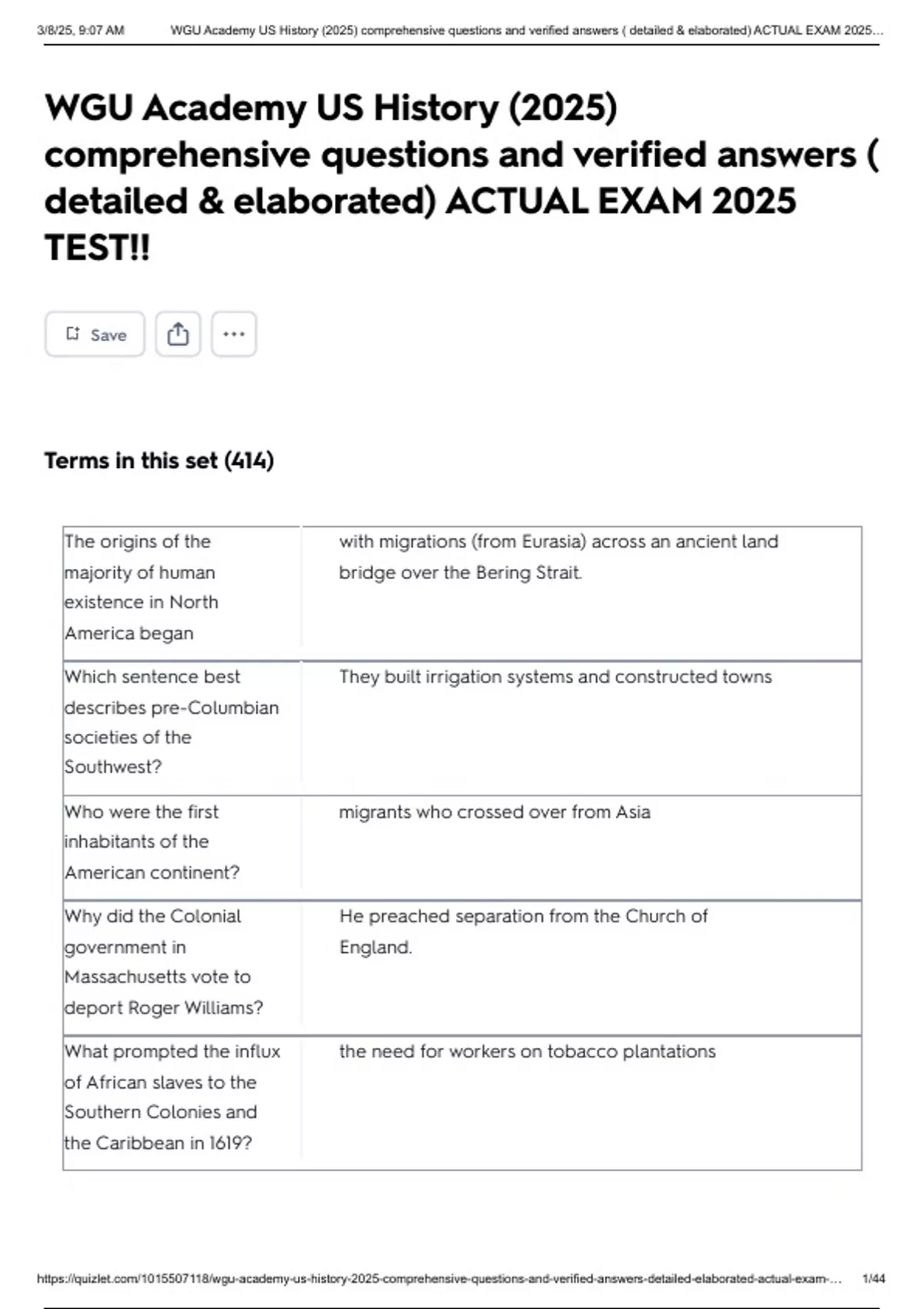Click the Save button
Screen dimensions: 924x1309
click(94, 333)
